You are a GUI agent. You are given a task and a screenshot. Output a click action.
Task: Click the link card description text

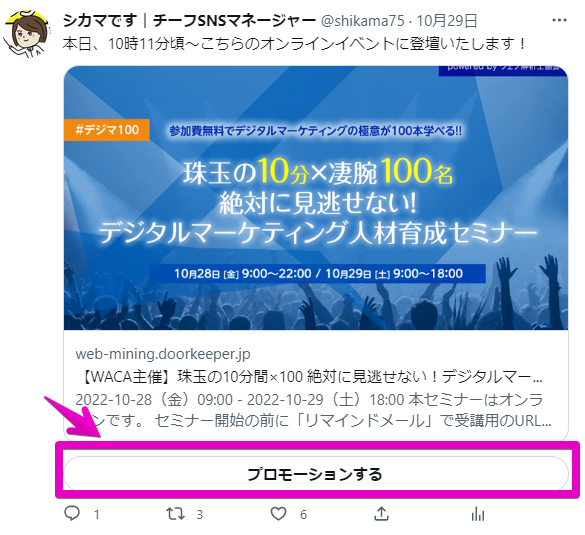click(x=313, y=410)
